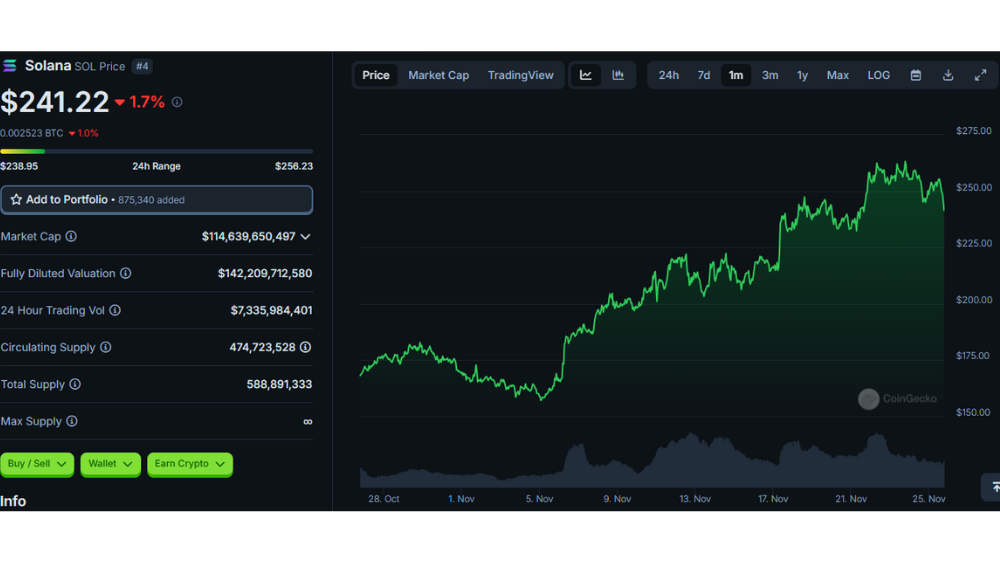1000x562 pixels.
Task: Select the Max time range
Action: coord(837,75)
